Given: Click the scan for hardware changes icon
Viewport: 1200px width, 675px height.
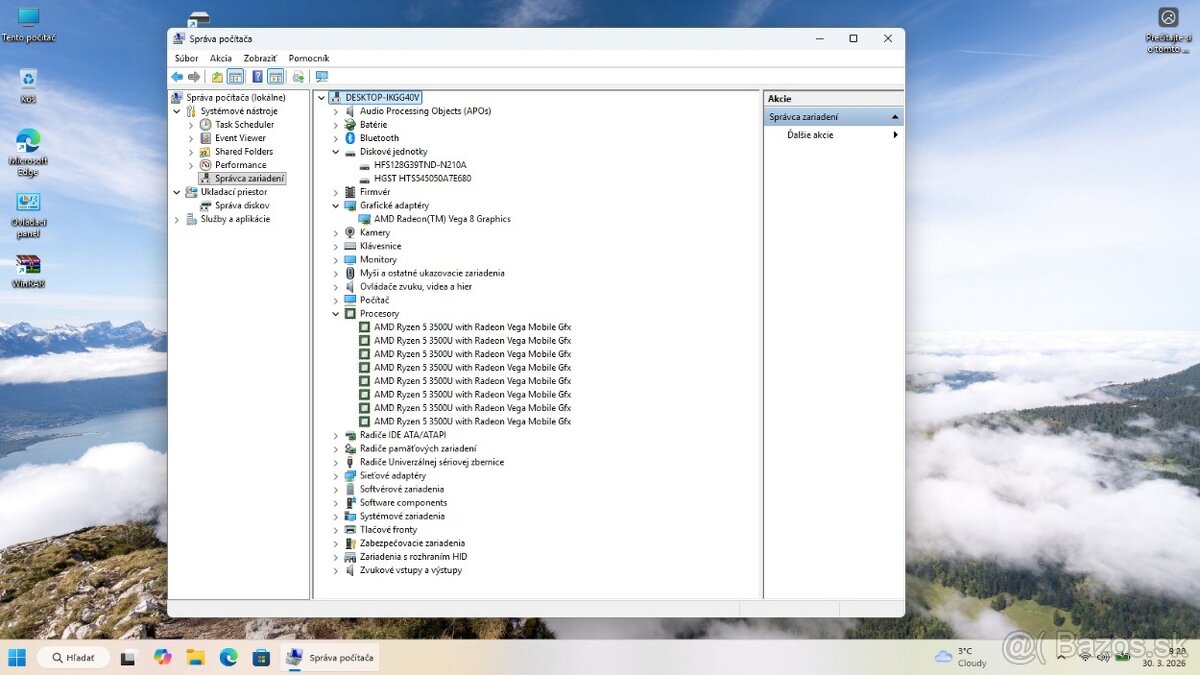Looking at the screenshot, I should coord(298,76).
